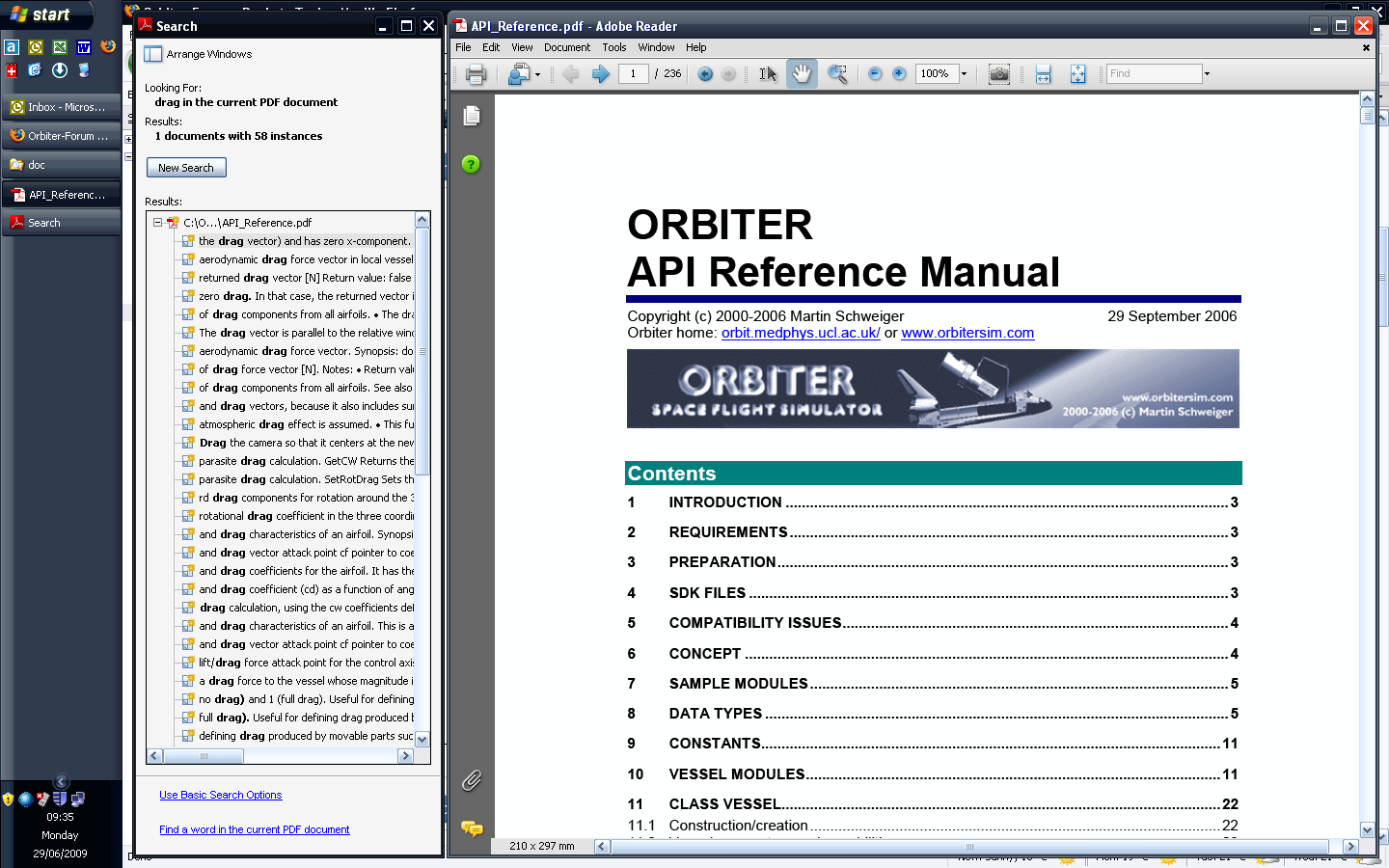
Task: Click the Previous View round blue button
Action: [705, 74]
